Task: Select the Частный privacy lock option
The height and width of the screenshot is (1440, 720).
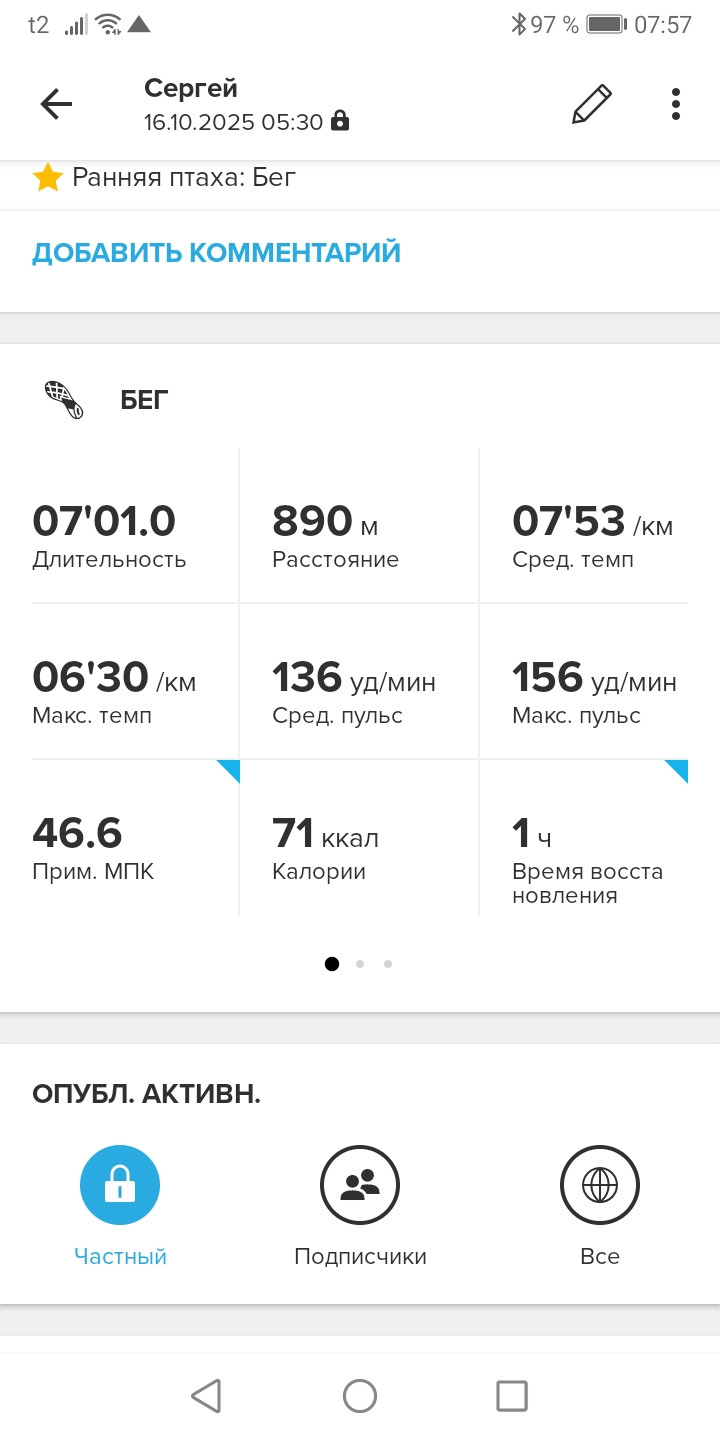Action: point(120,1185)
